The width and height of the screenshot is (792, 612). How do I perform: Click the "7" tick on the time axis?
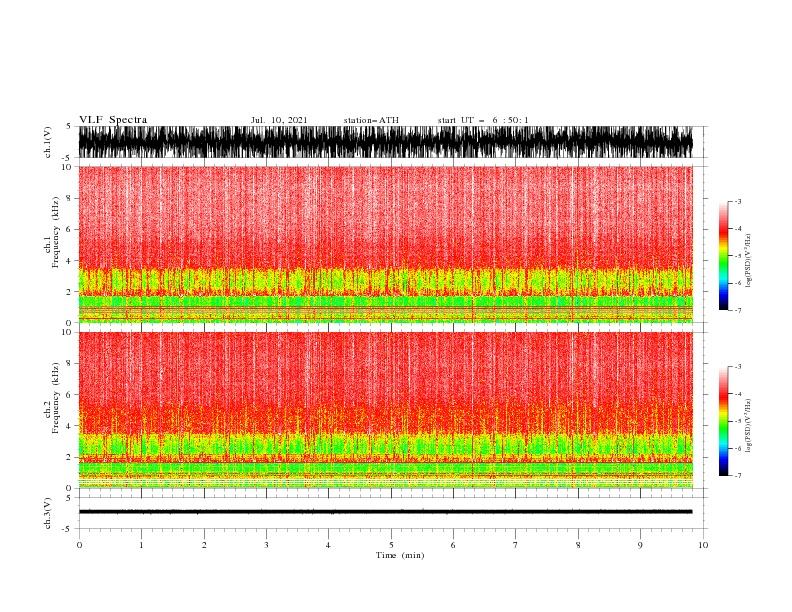[516, 545]
